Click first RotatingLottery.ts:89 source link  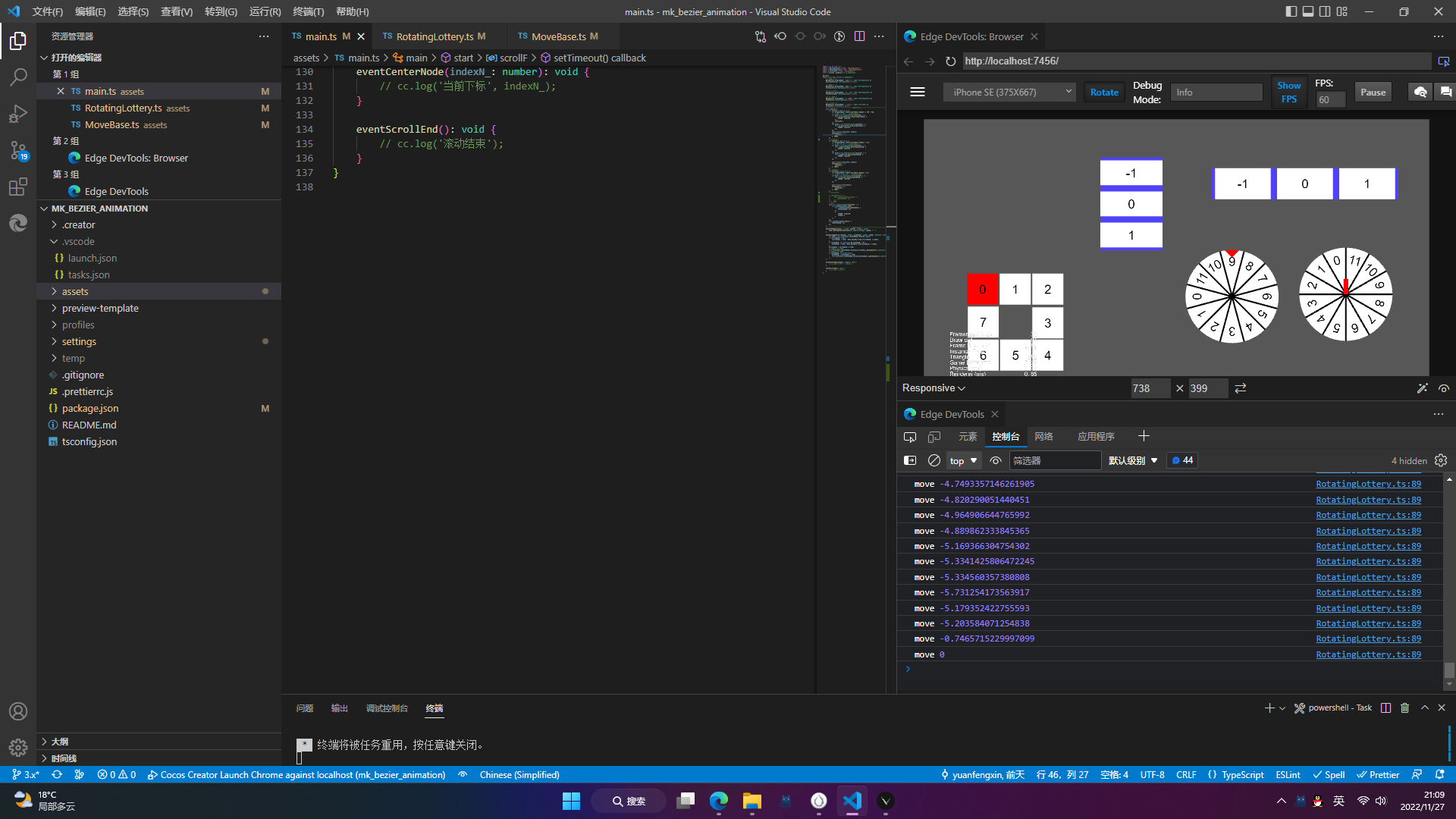pos(1368,484)
